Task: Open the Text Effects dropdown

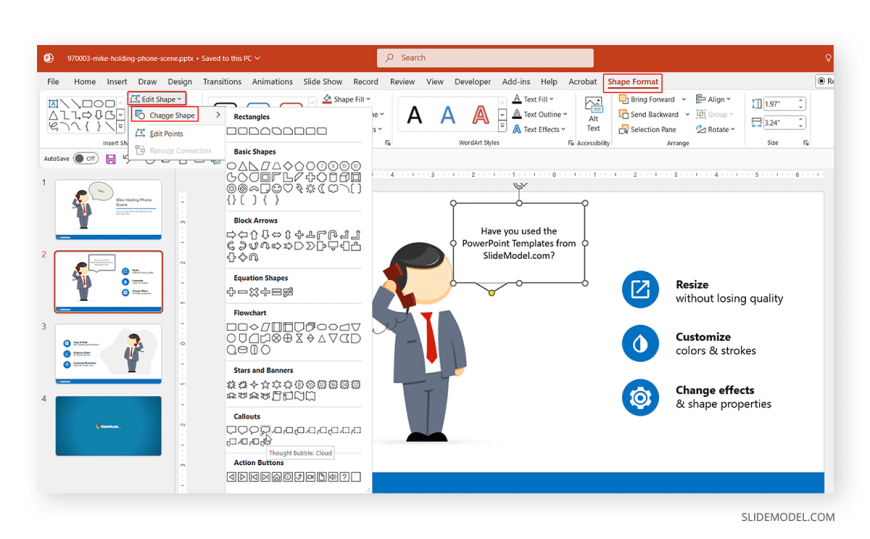Action: [x=563, y=129]
